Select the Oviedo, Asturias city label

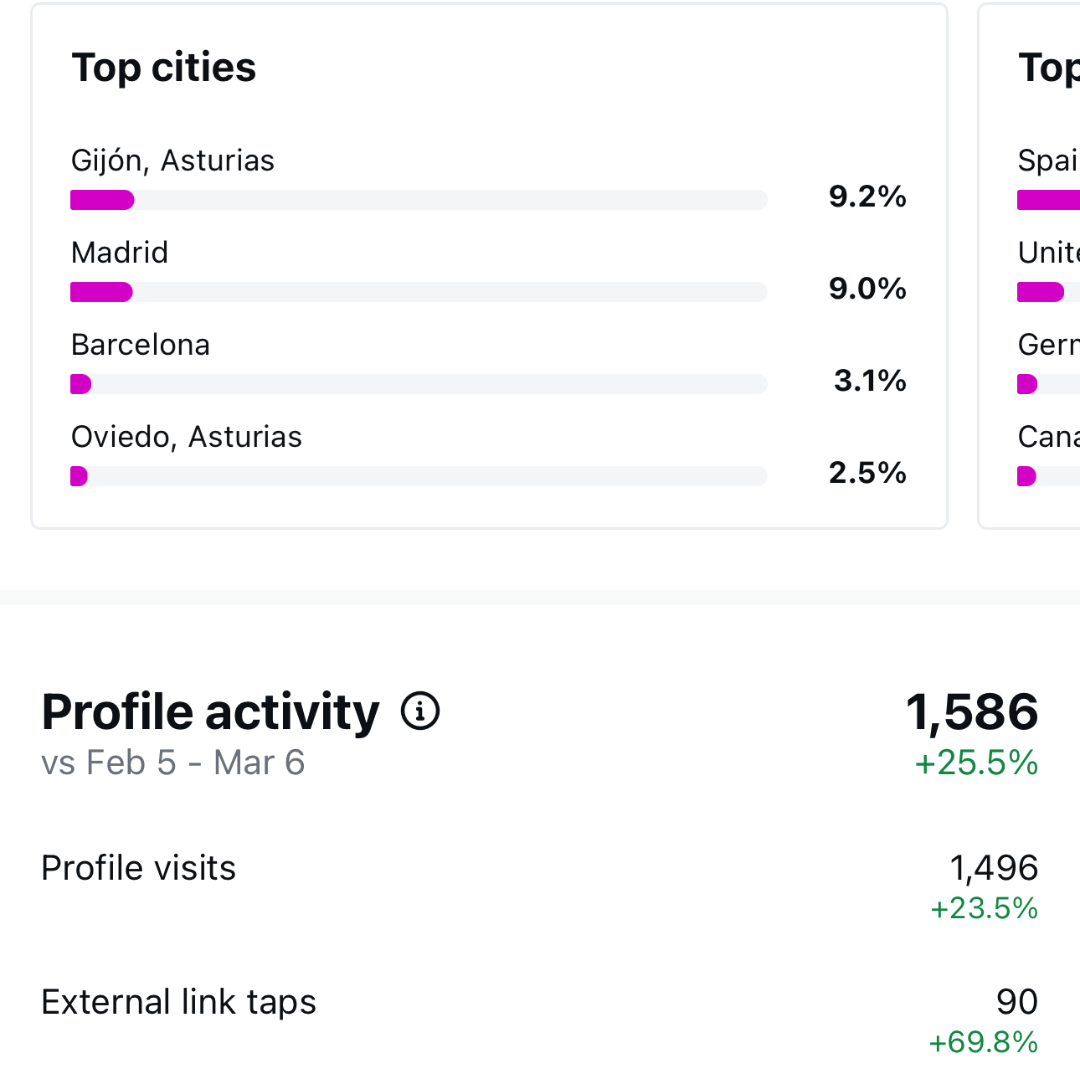[187, 437]
